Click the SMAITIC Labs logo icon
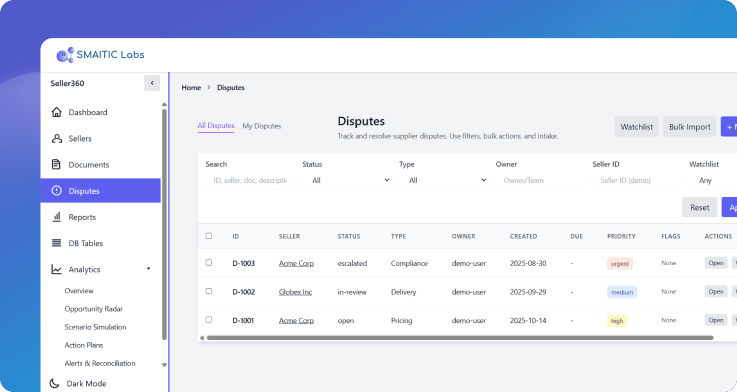This screenshot has height=392, width=737. click(65, 55)
